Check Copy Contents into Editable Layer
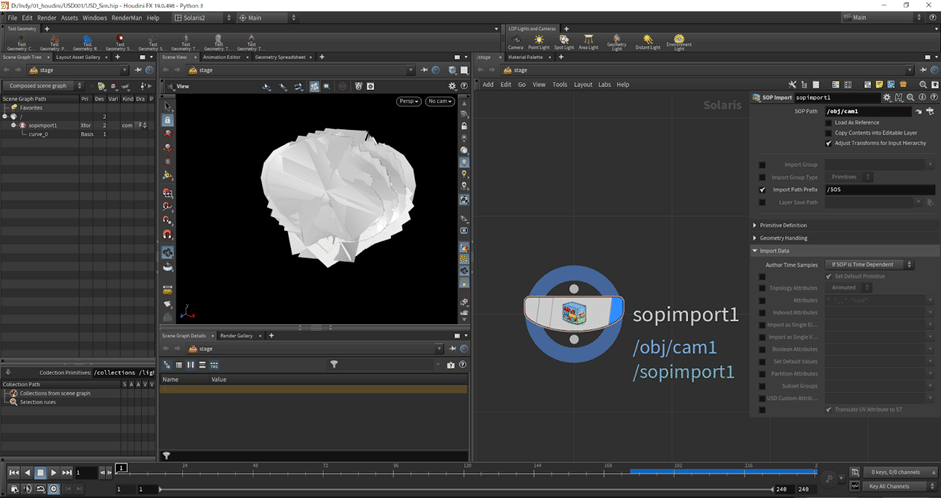 [x=828, y=132]
